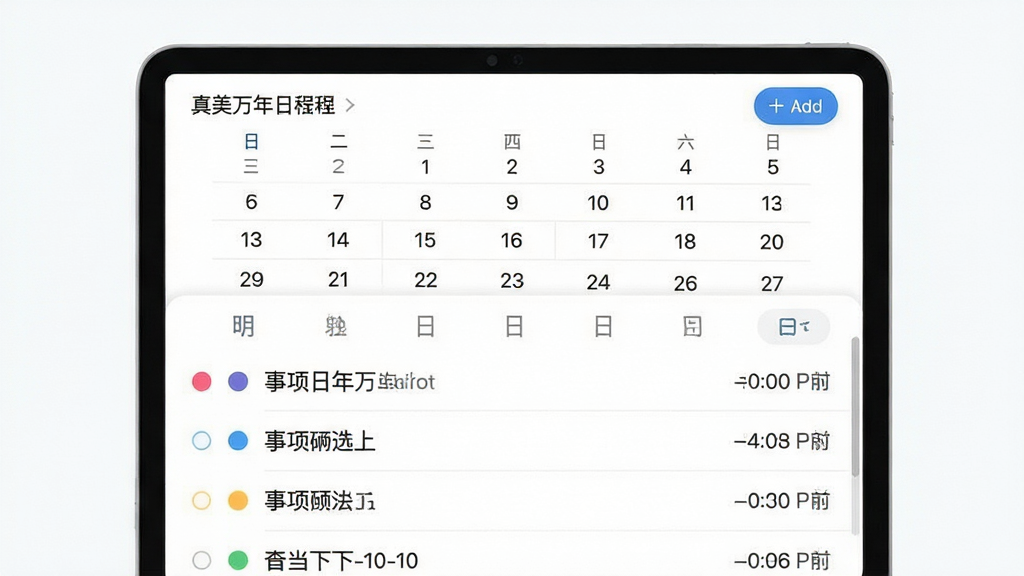
Task: Select date 8 in the calendar
Action: click(425, 202)
